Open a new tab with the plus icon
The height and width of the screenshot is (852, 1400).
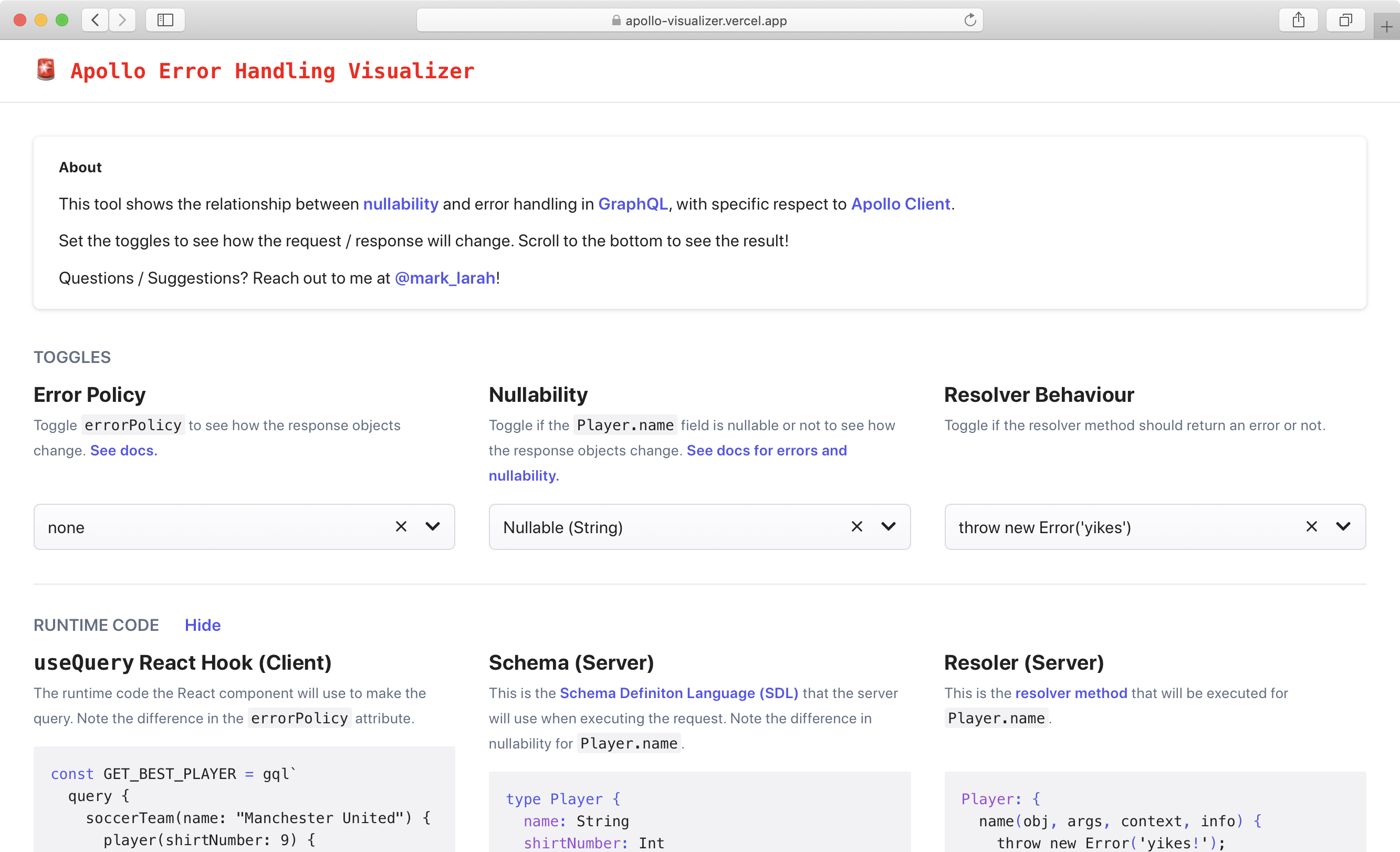(1386, 27)
